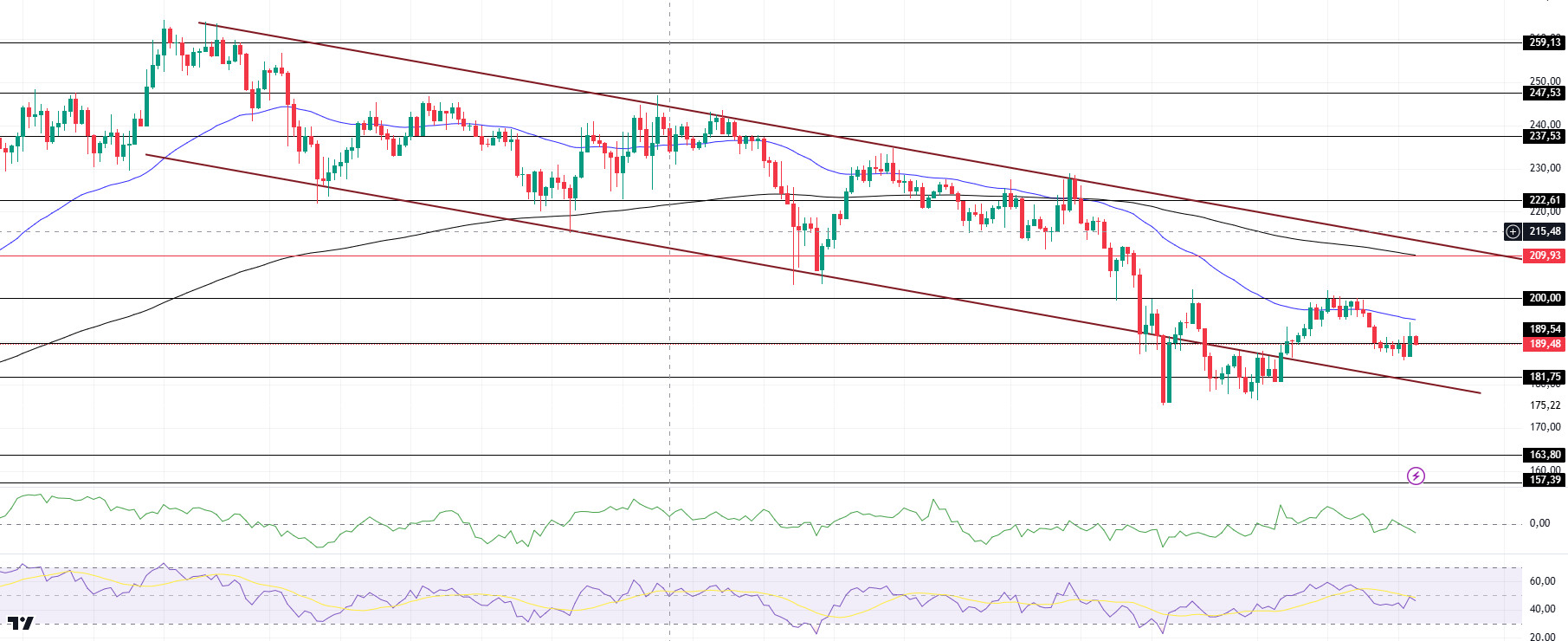Image resolution: width=1568 pixels, height=641 pixels.
Task: Select the black 200,00 price label
Action: coord(1545,298)
